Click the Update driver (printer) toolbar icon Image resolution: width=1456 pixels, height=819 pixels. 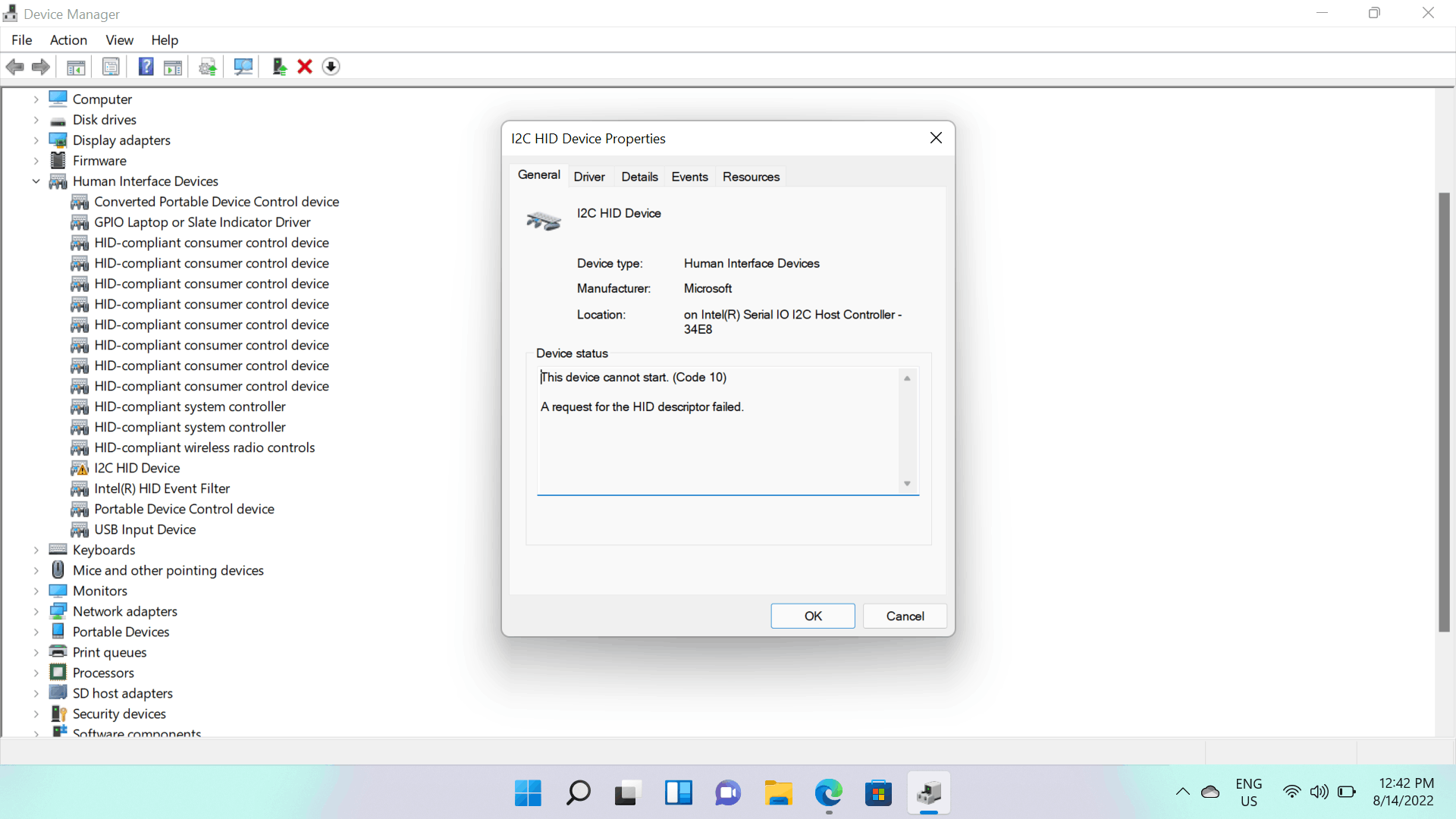(x=208, y=67)
